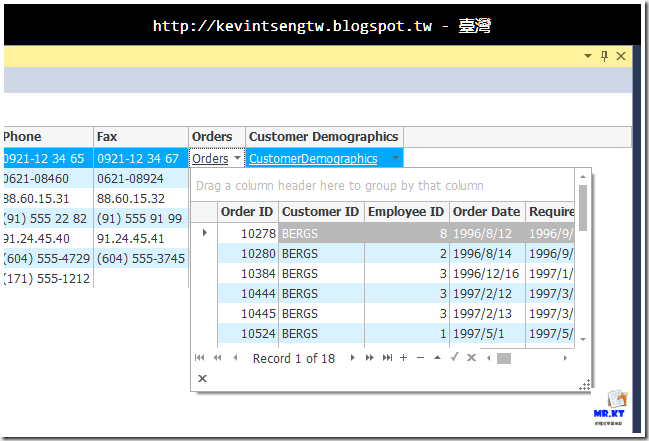Click phone cell 0621-08460
The height and width of the screenshot is (441, 649).
coord(48,178)
